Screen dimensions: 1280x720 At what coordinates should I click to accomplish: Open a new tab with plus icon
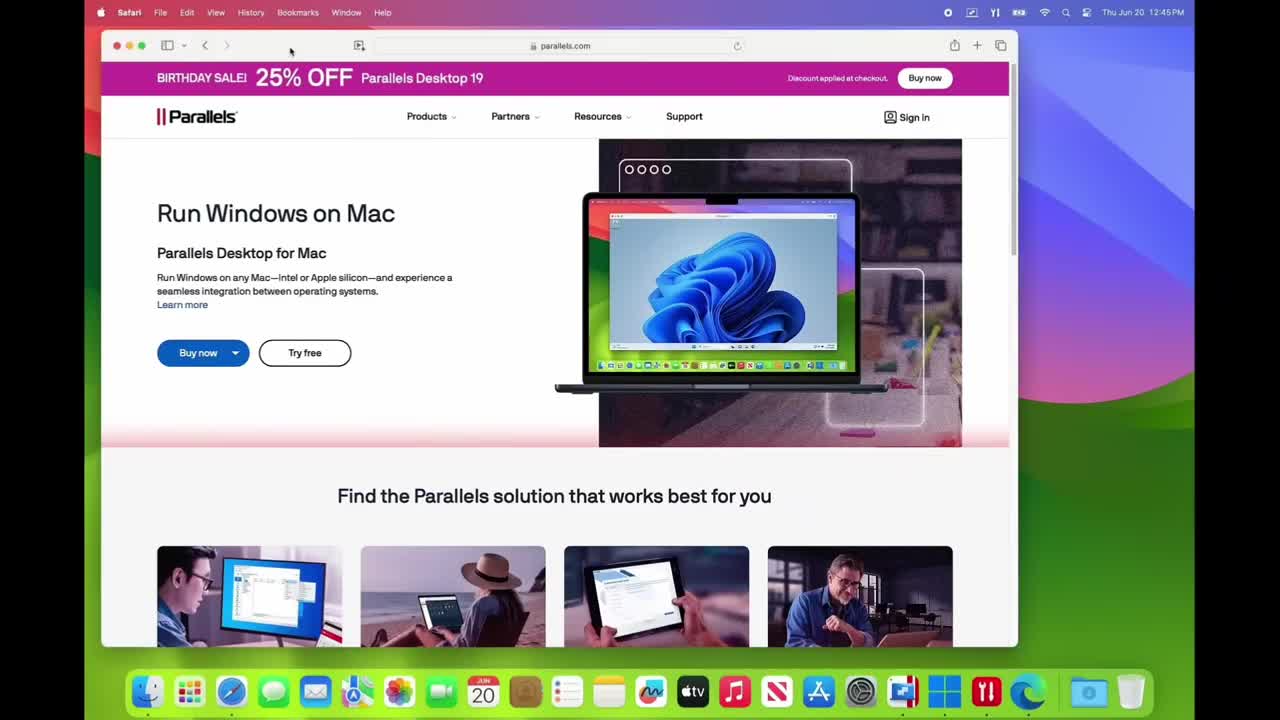click(x=977, y=46)
